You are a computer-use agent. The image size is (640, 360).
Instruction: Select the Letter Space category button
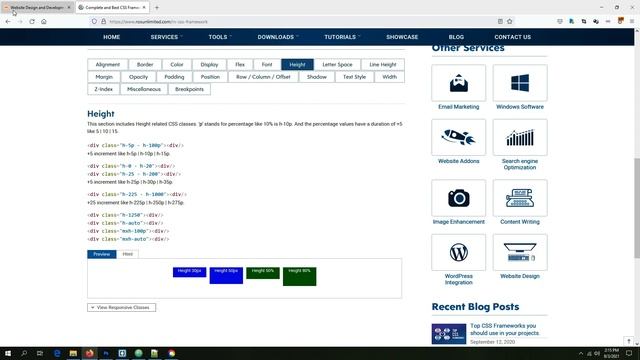pyautogui.click(x=337, y=64)
